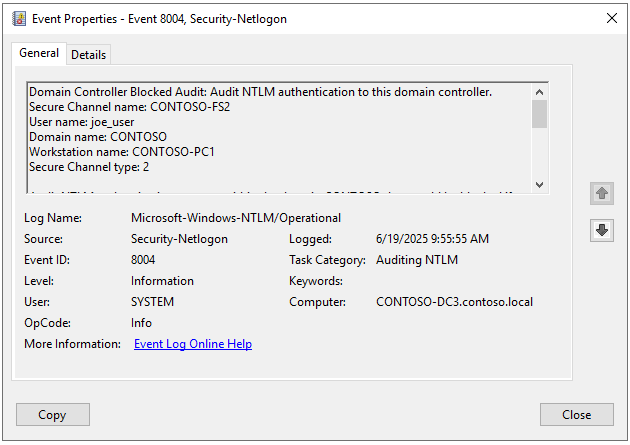Click the Event Properties title bar icon

[x=18, y=18]
